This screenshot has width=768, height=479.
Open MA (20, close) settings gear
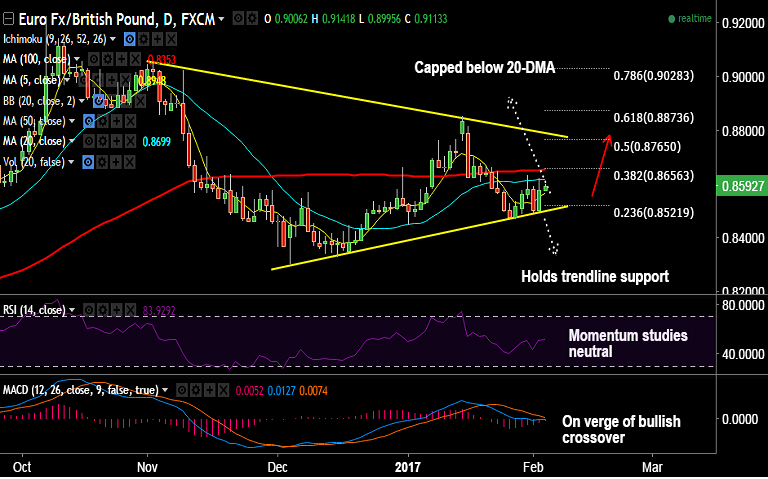click(102, 142)
